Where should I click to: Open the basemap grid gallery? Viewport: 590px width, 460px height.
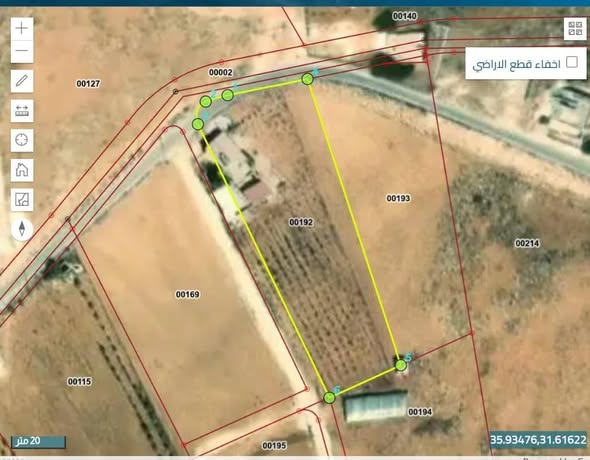[575, 28]
